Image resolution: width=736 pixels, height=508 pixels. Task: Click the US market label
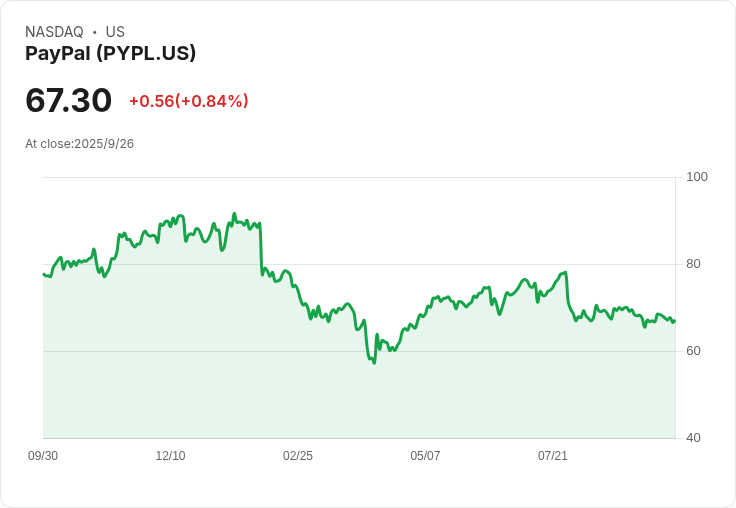pyautogui.click(x=115, y=32)
